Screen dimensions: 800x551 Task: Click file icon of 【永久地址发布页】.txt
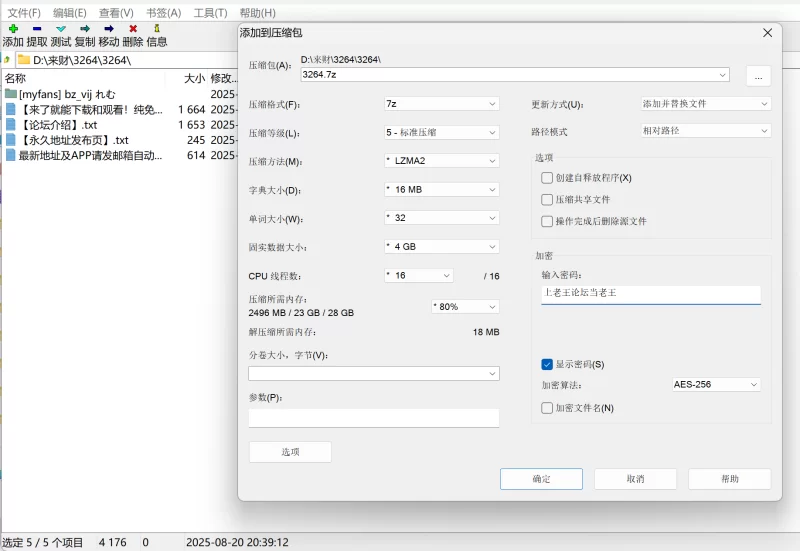[x=11, y=140]
